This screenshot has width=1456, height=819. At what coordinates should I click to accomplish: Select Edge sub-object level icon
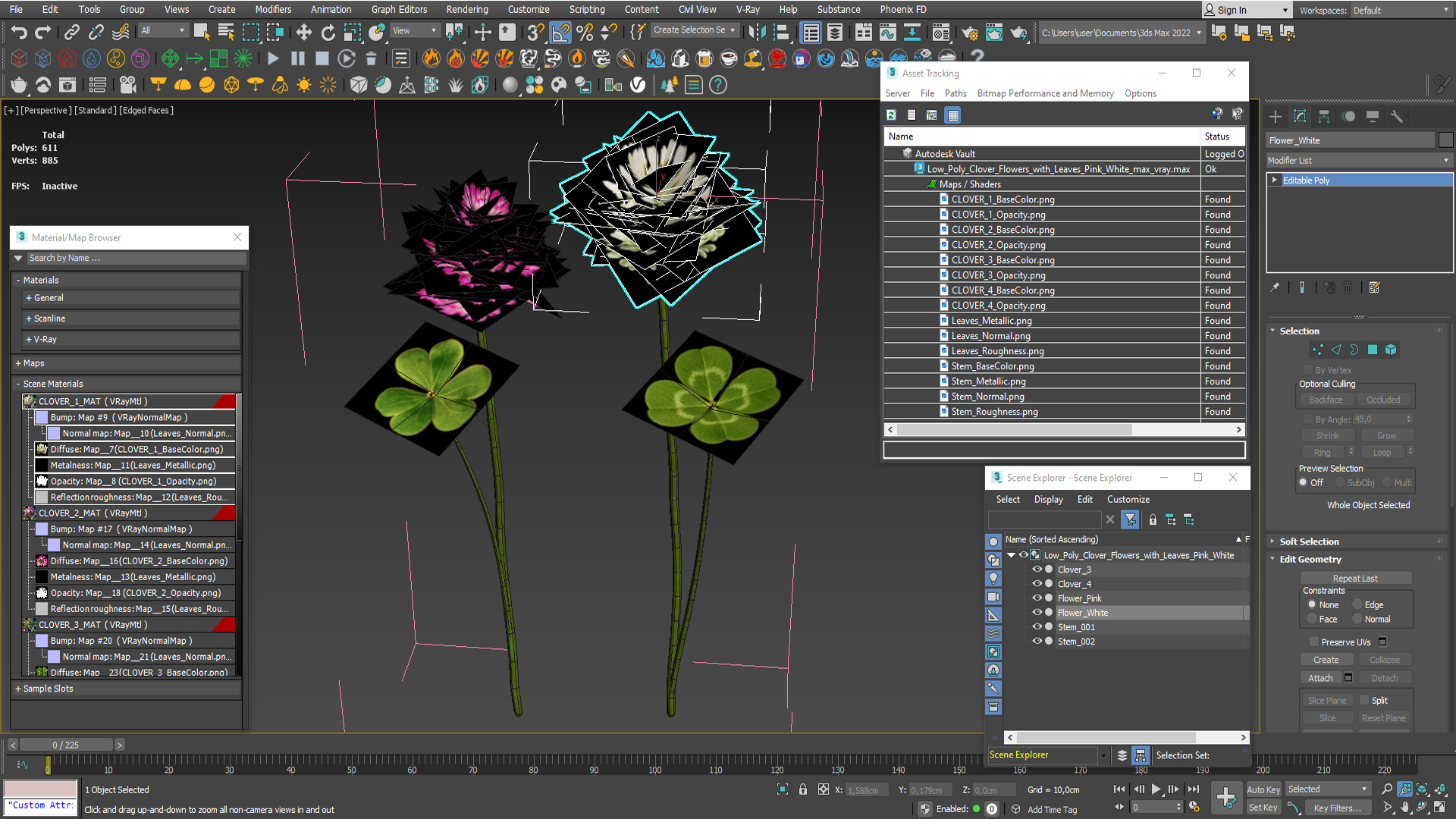tap(1335, 350)
